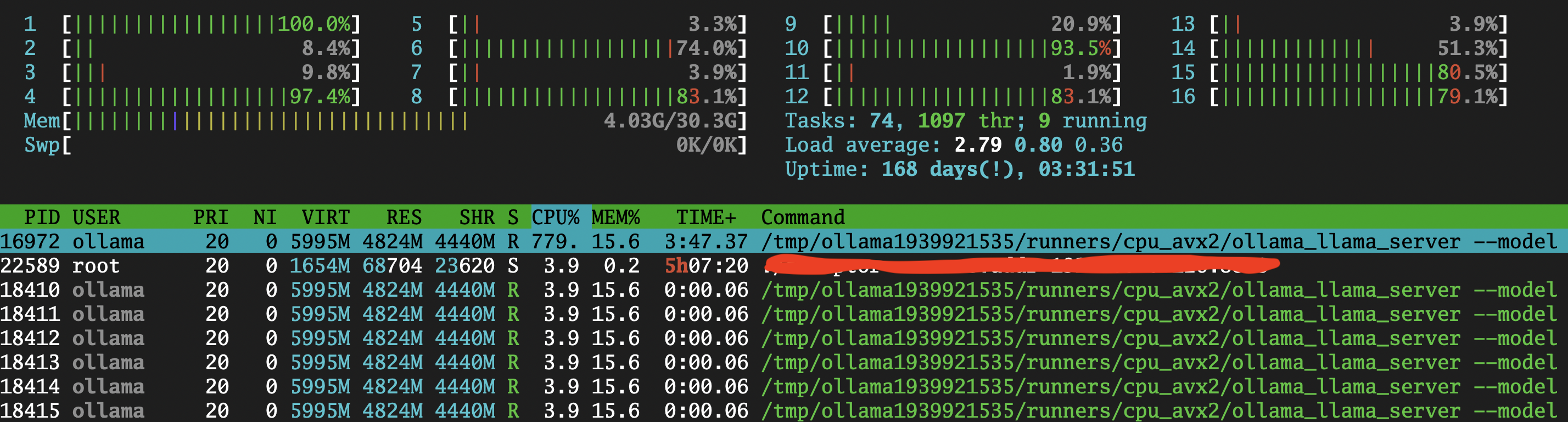This screenshot has height=422, width=1568.
Task: Click the USER column header
Action: click(96, 217)
